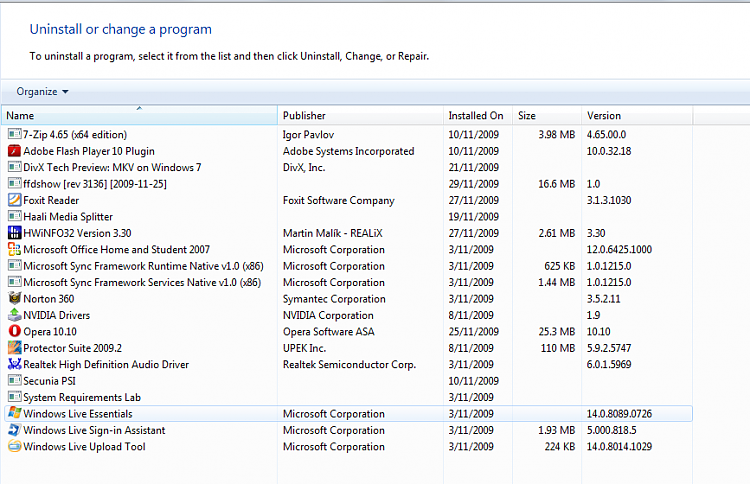
Task: Select DivX Tech Preview: MKV on Windows 7
Action: [112, 167]
